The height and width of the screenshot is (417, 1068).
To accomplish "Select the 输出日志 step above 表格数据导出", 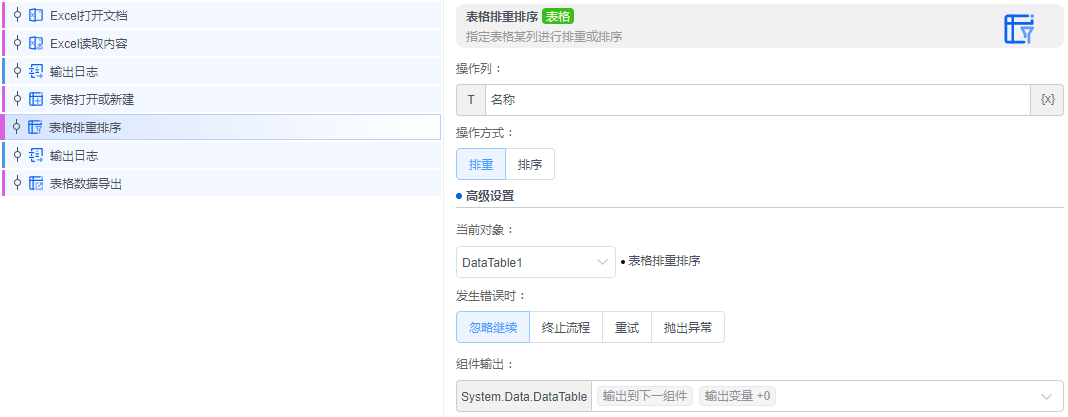I will (222, 155).
